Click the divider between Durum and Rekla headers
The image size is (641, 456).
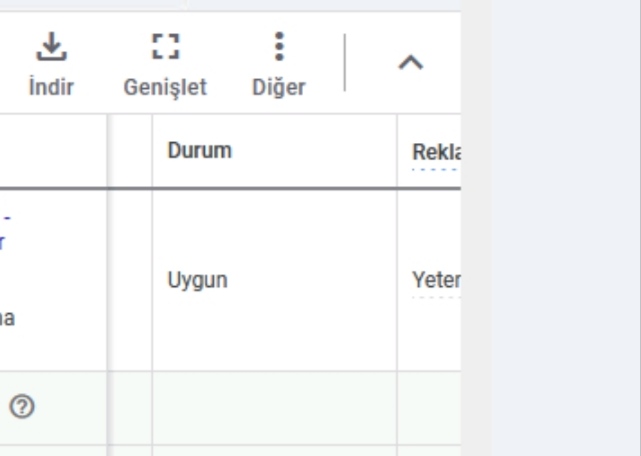pos(397,151)
